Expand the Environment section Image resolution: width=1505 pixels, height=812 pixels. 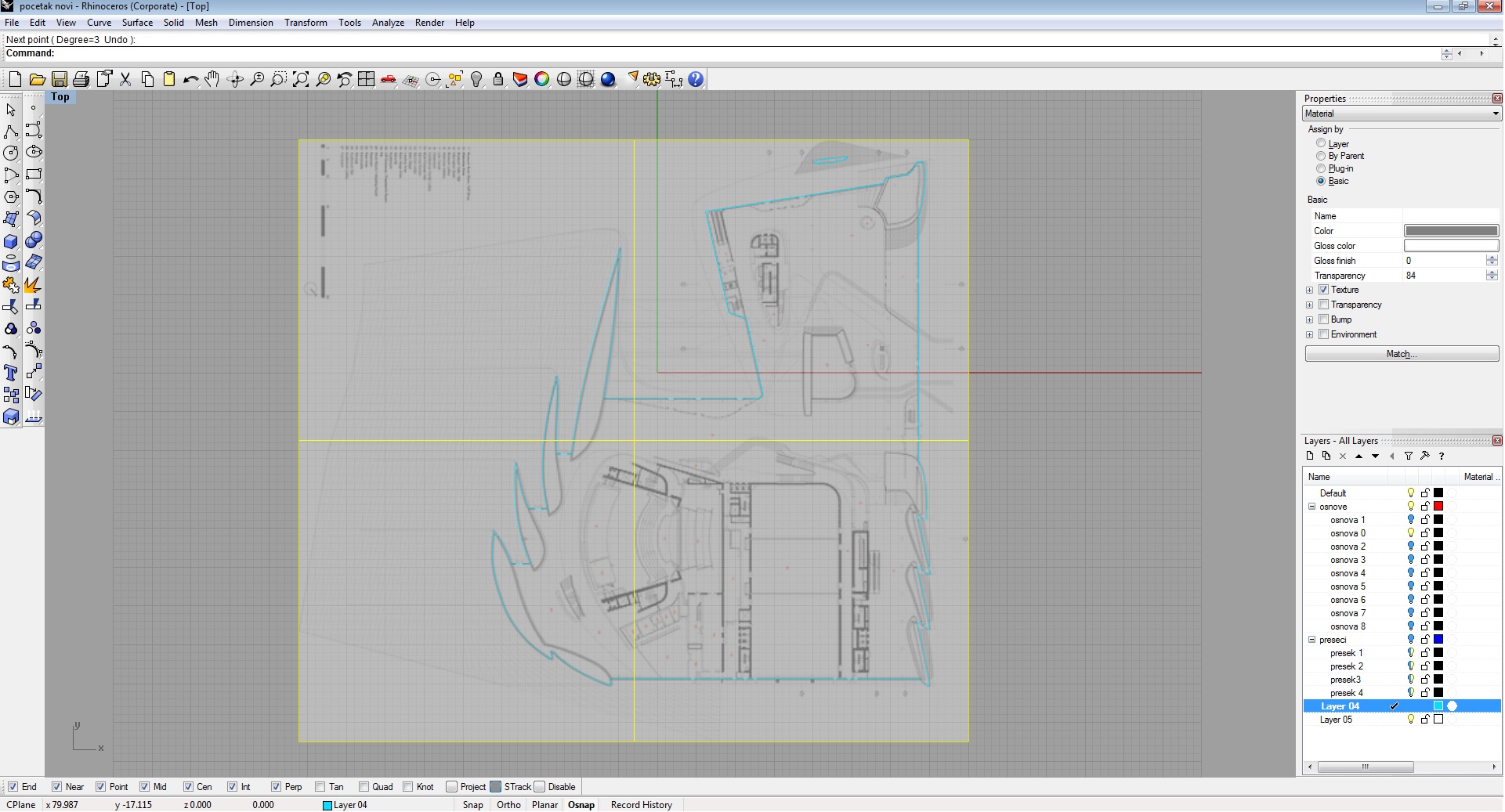click(1310, 335)
